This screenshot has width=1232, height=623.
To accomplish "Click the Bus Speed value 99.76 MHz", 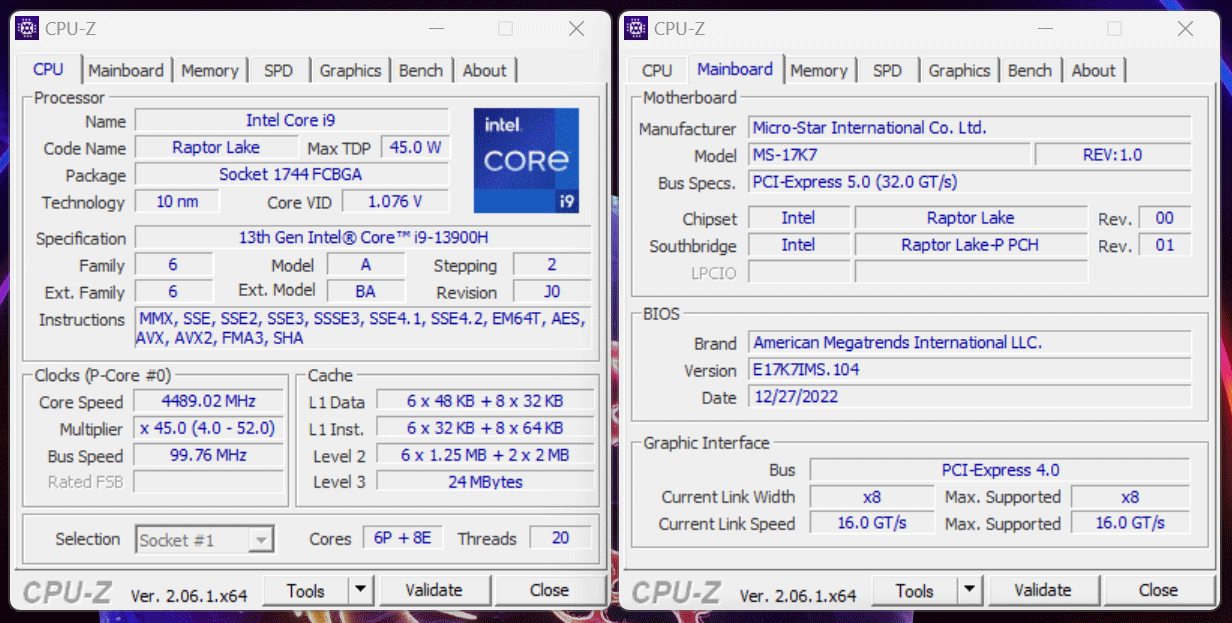I will (208, 455).
